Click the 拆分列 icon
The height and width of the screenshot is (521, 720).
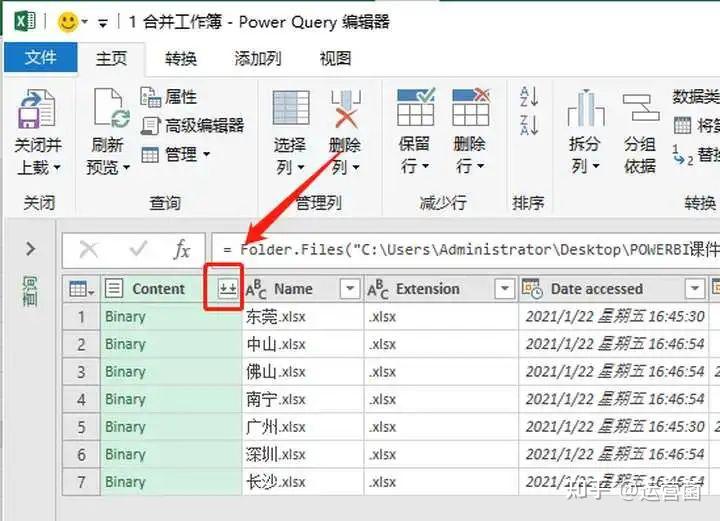click(x=586, y=108)
